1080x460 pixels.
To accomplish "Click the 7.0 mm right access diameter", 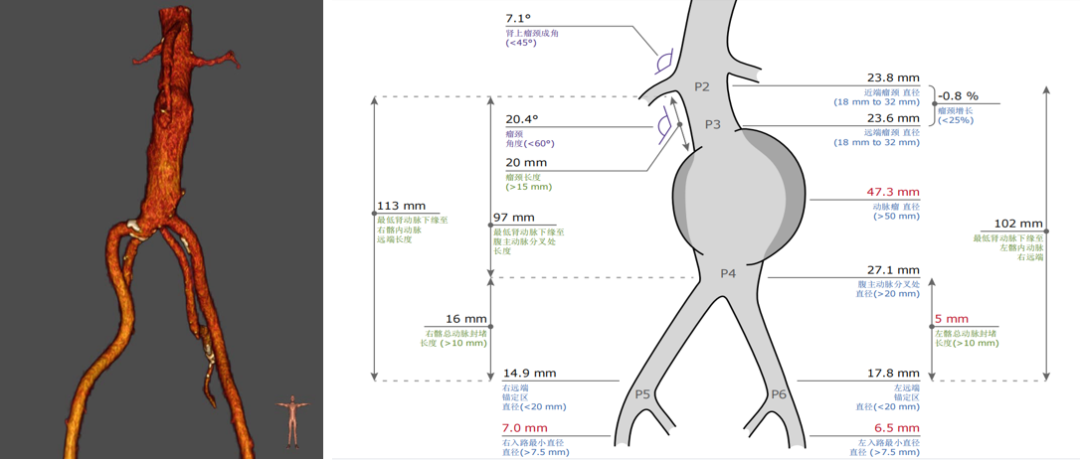I will (523, 427).
